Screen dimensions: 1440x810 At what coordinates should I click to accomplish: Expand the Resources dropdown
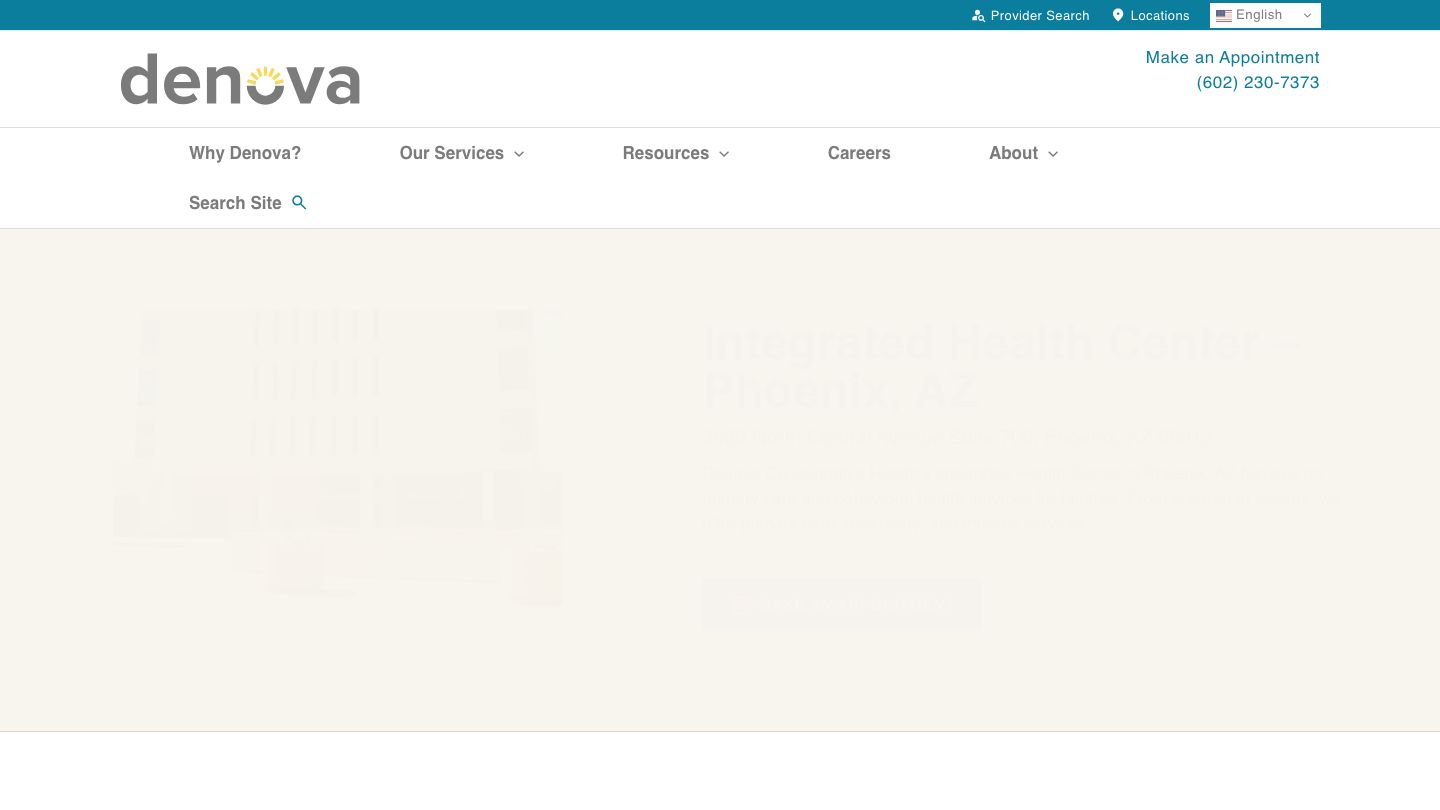tap(723, 154)
